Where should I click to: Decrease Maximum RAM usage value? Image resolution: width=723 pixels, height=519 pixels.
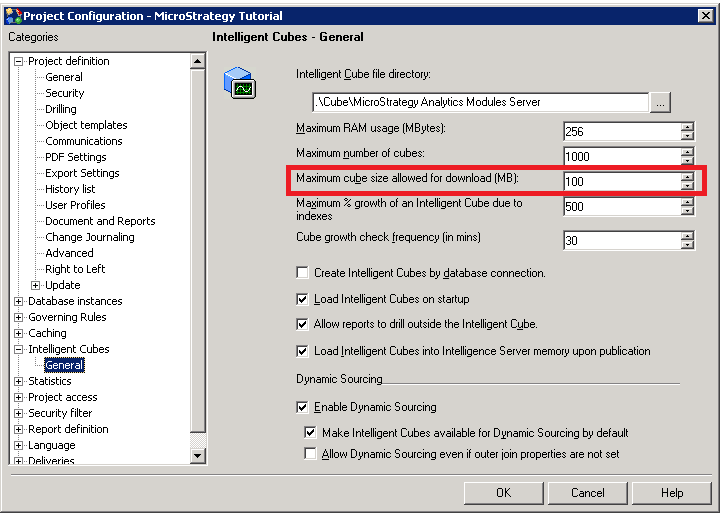(x=687, y=136)
